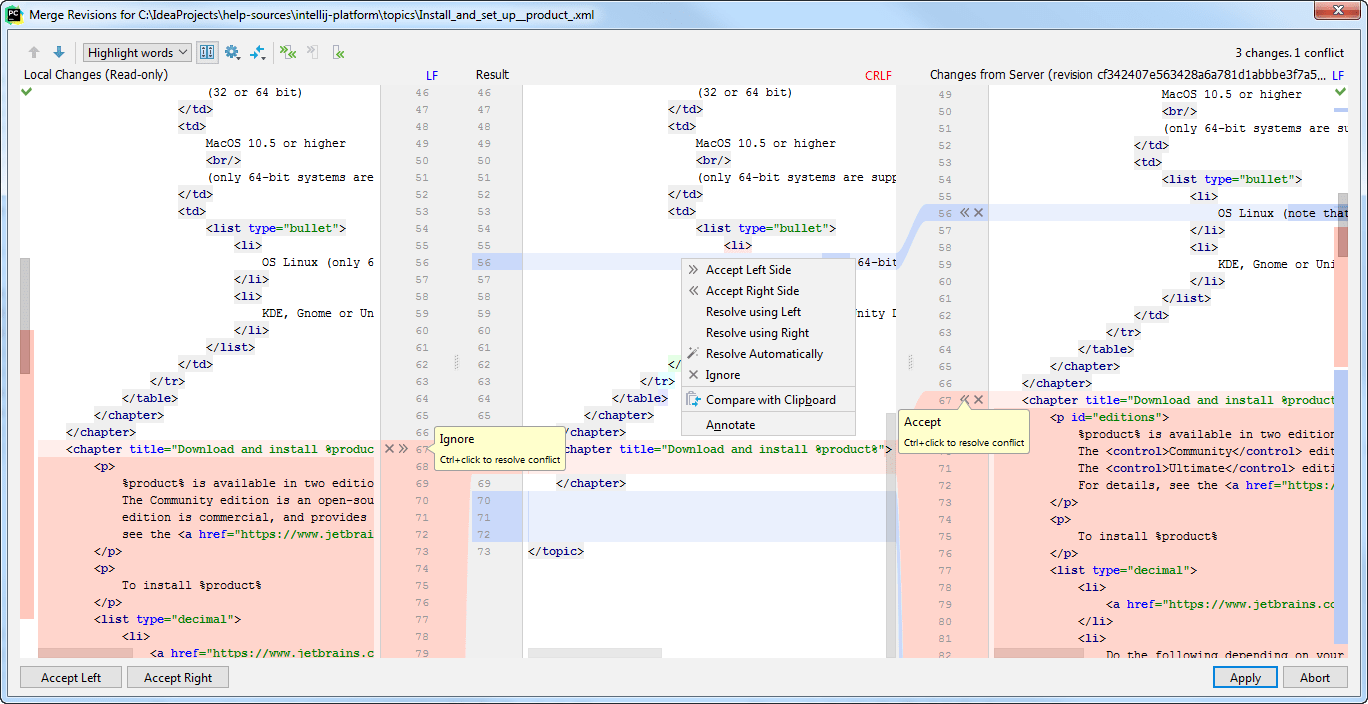The image size is (1368, 704).
Task: Navigate to previous difference with up arrow
Action: [x=34, y=52]
